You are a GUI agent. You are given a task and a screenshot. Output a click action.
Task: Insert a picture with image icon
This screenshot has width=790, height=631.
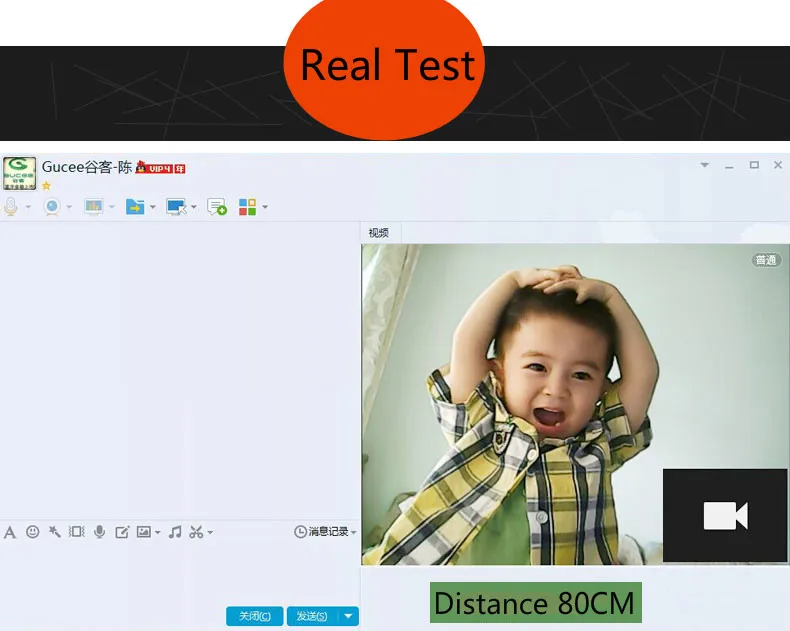tap(144, 532)
